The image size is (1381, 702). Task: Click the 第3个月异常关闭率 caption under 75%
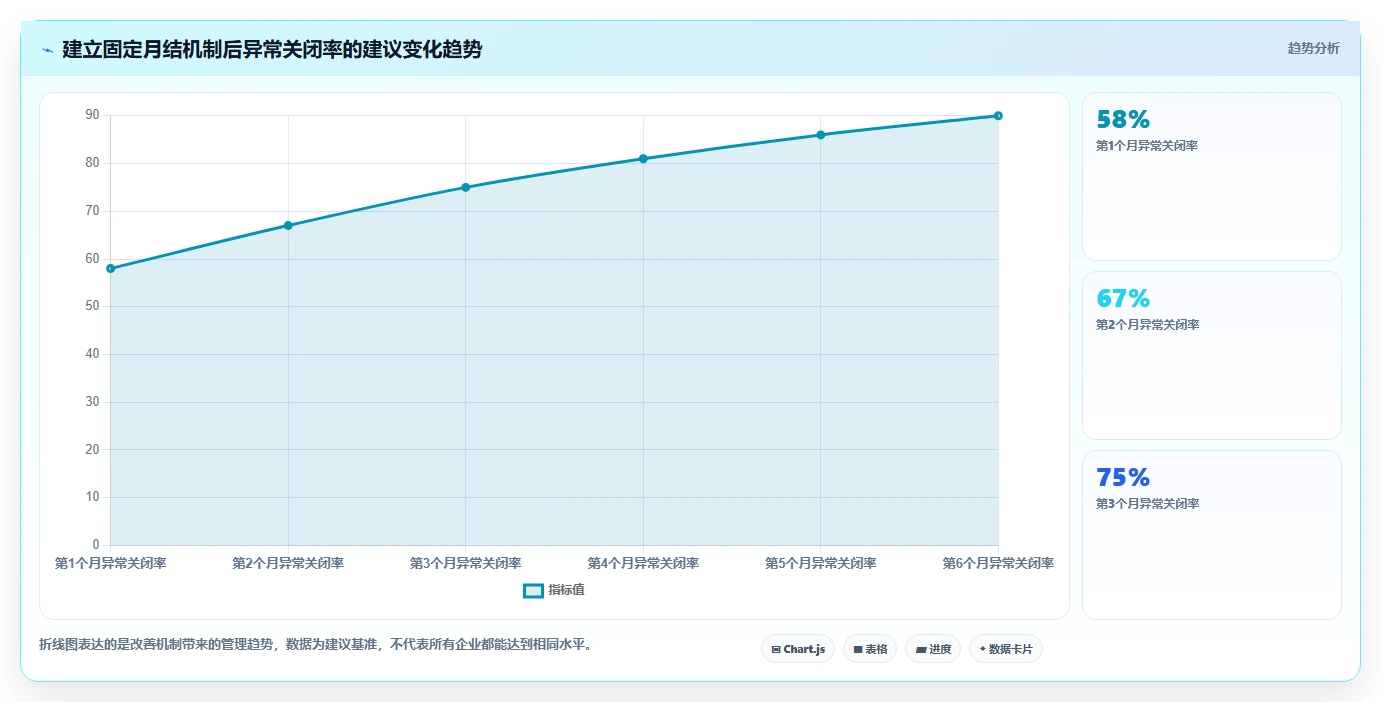coord(1147,504)
